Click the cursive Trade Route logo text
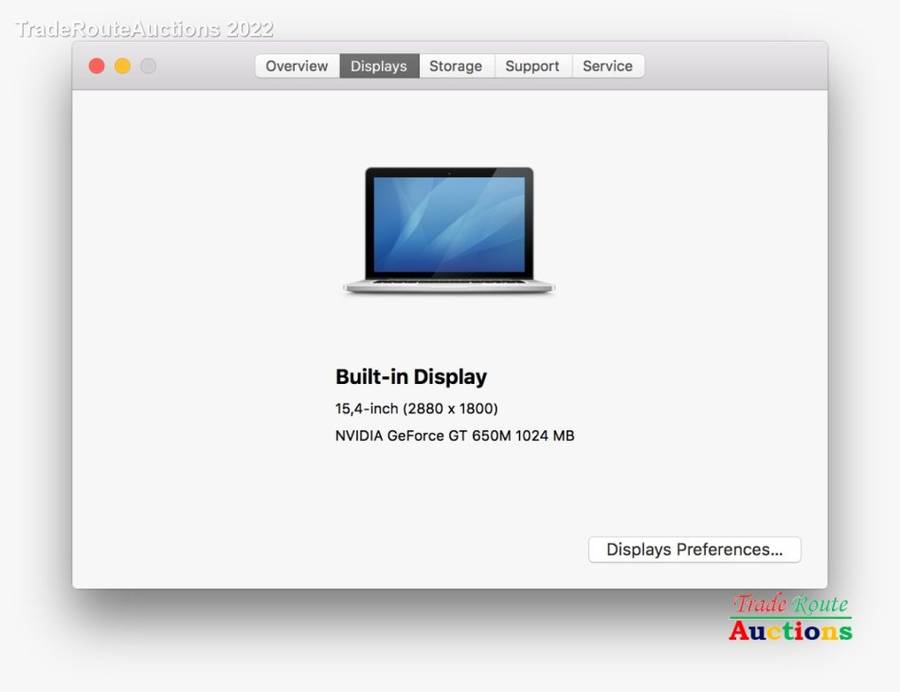Image resolution: width=900 pixels, height=692 pixels. point(790,604)
